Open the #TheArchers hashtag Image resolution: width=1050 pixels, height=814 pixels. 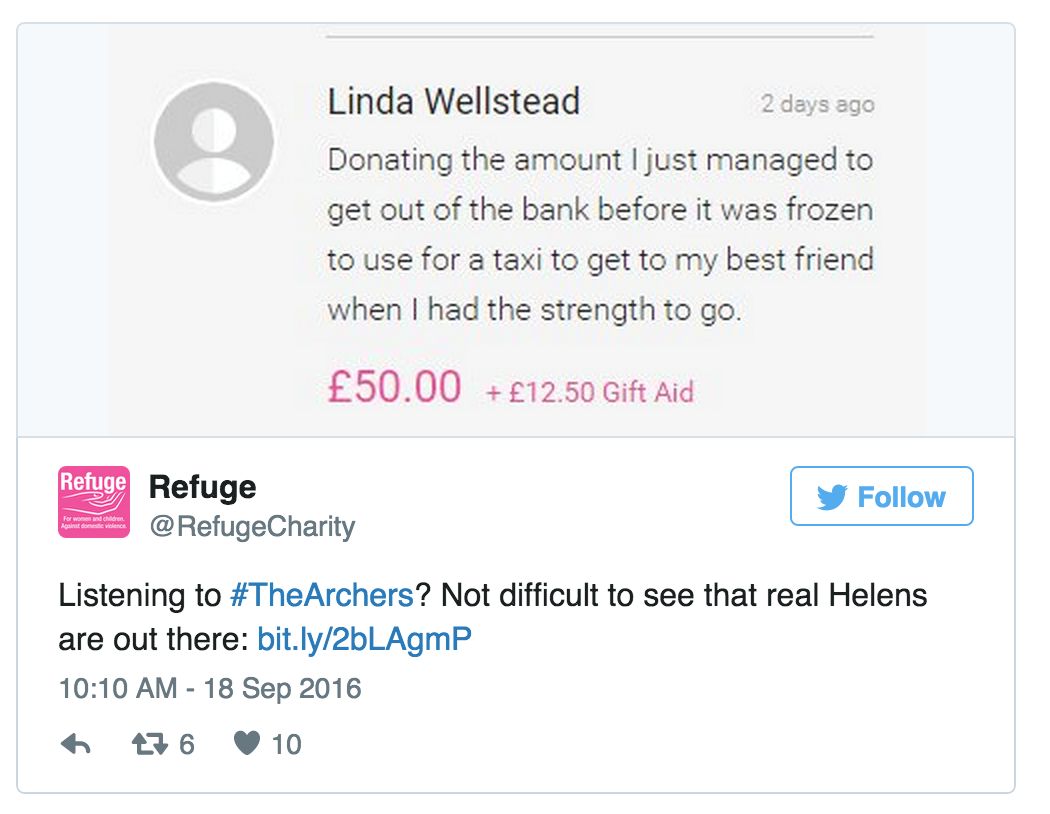pyautogui.click(x=321, y=596)
